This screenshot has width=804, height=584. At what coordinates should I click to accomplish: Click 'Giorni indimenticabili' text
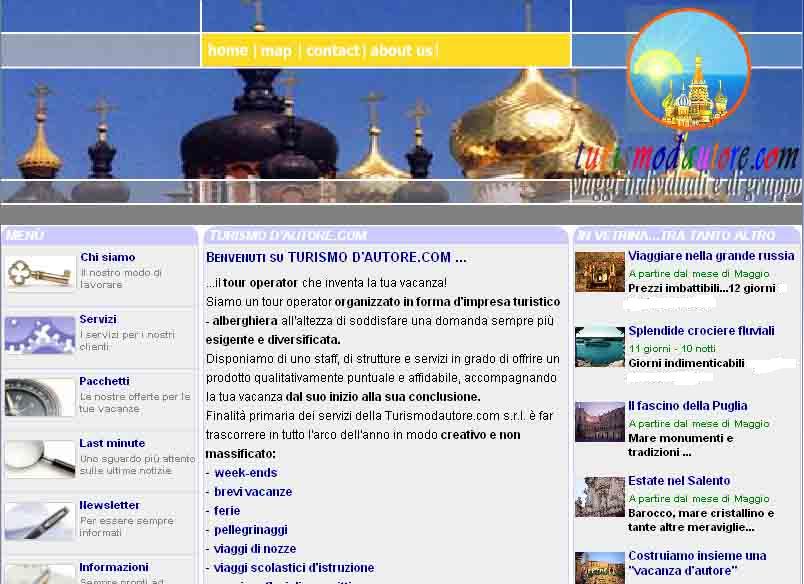(686, 363)
